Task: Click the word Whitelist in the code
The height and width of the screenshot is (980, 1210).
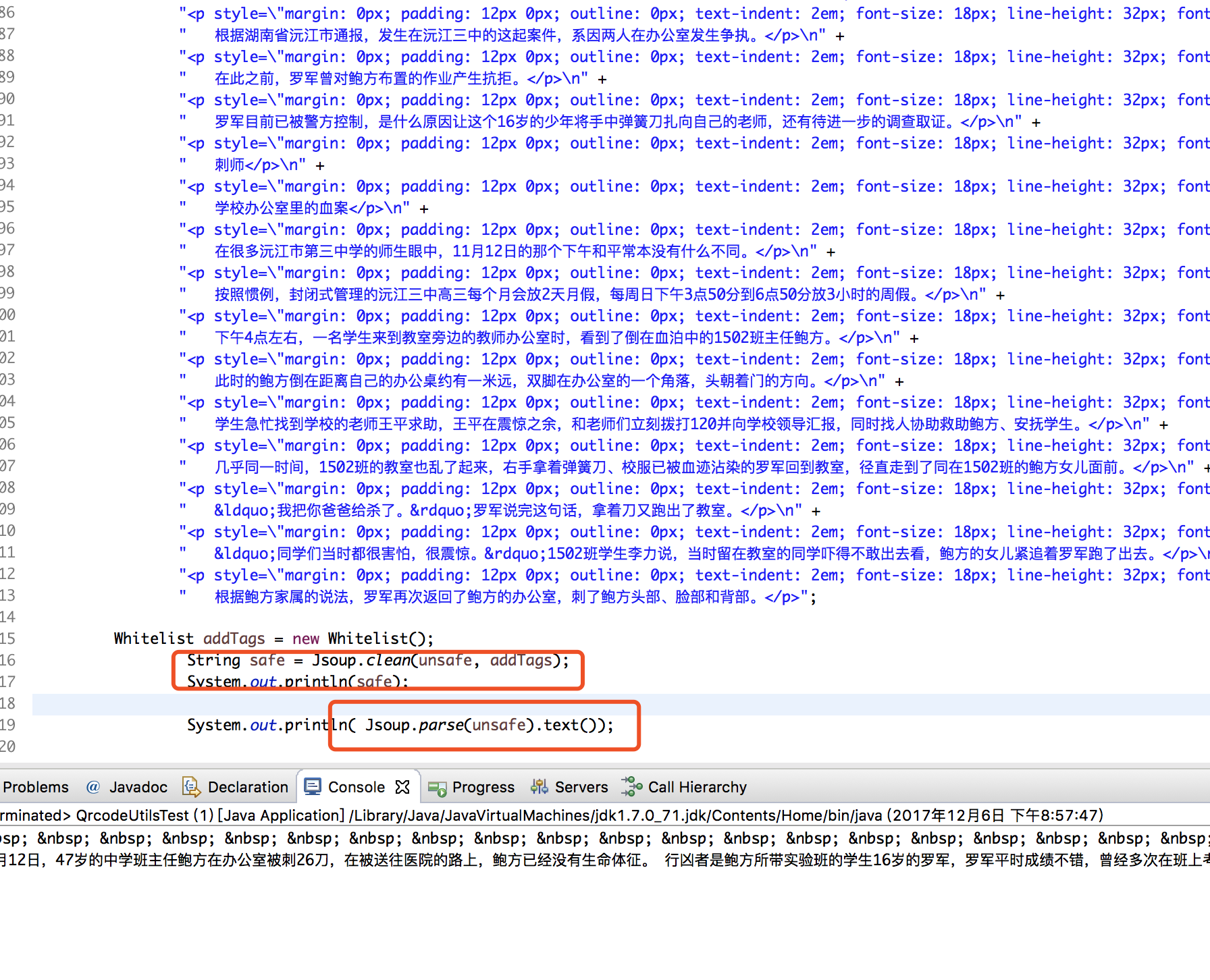Action: (x=153, y=638)
